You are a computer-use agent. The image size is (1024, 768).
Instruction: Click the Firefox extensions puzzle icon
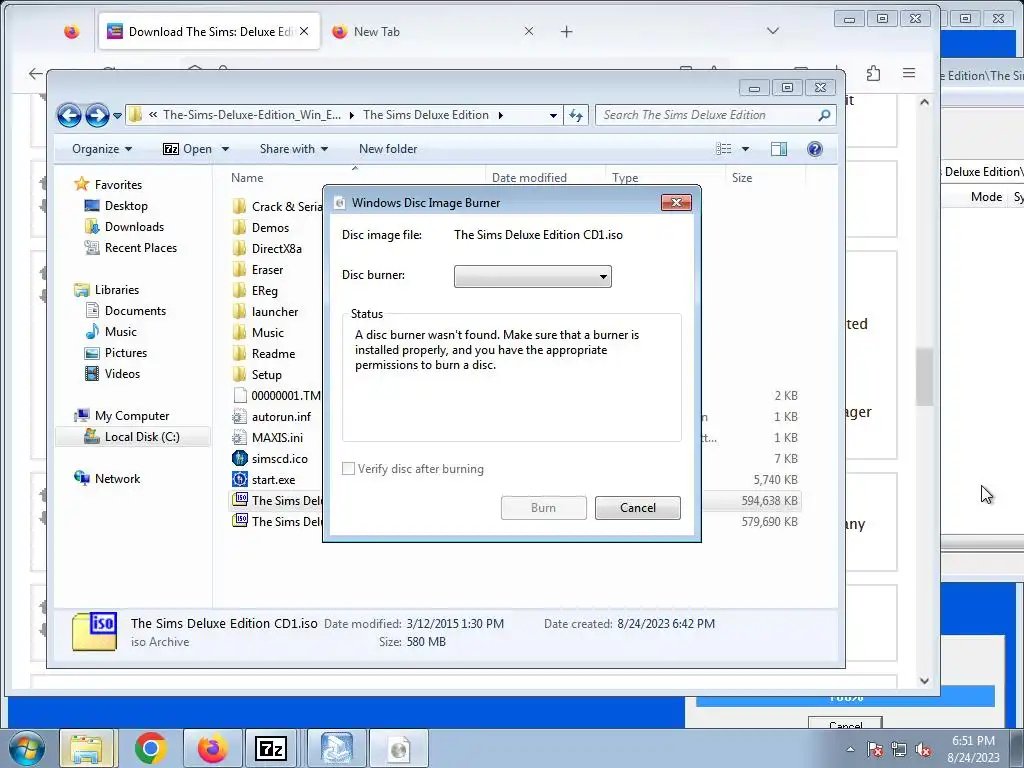873,73
